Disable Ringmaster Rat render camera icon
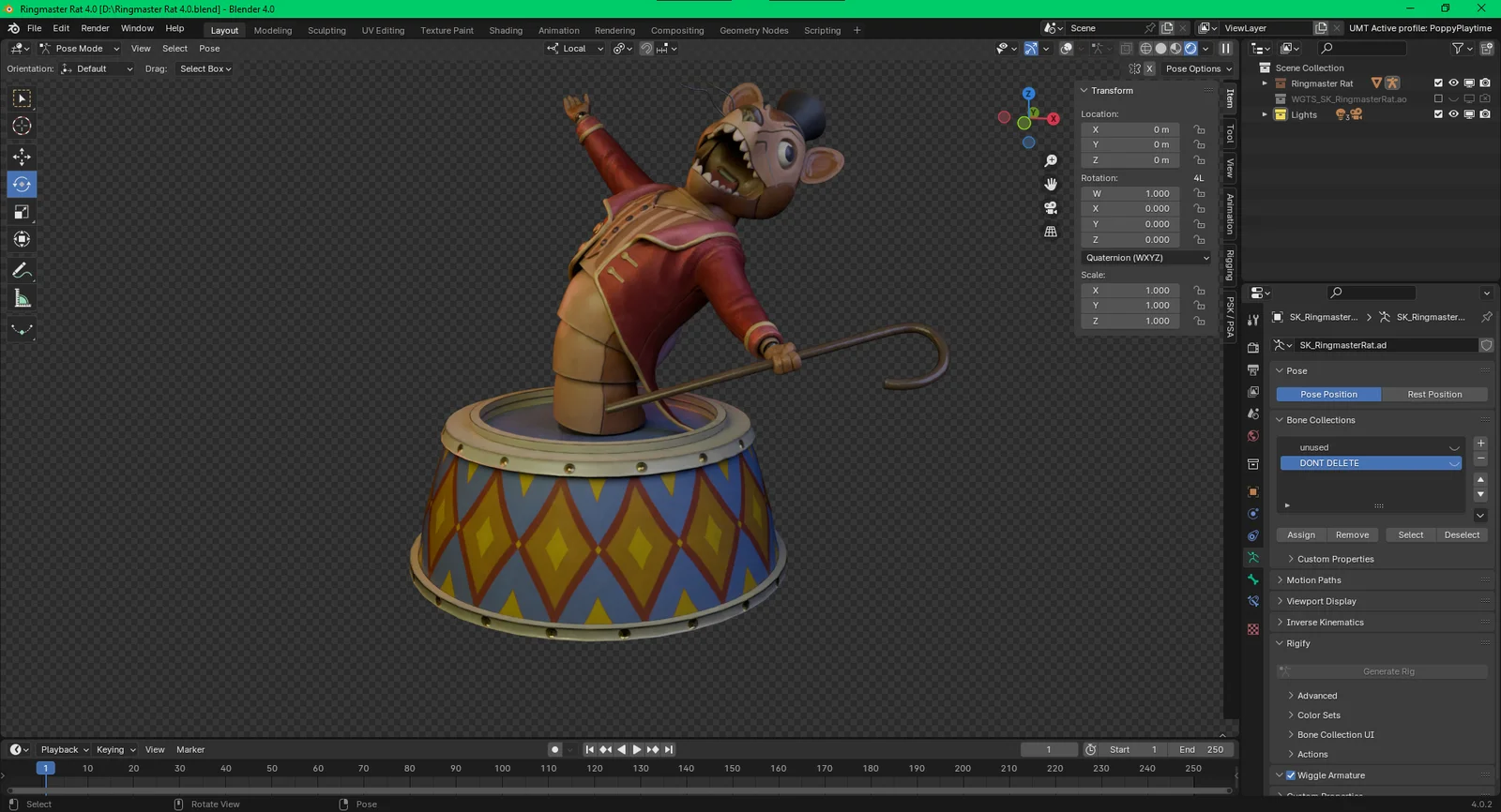Viewport: 1501px width, 812px height. point(1485,83)
